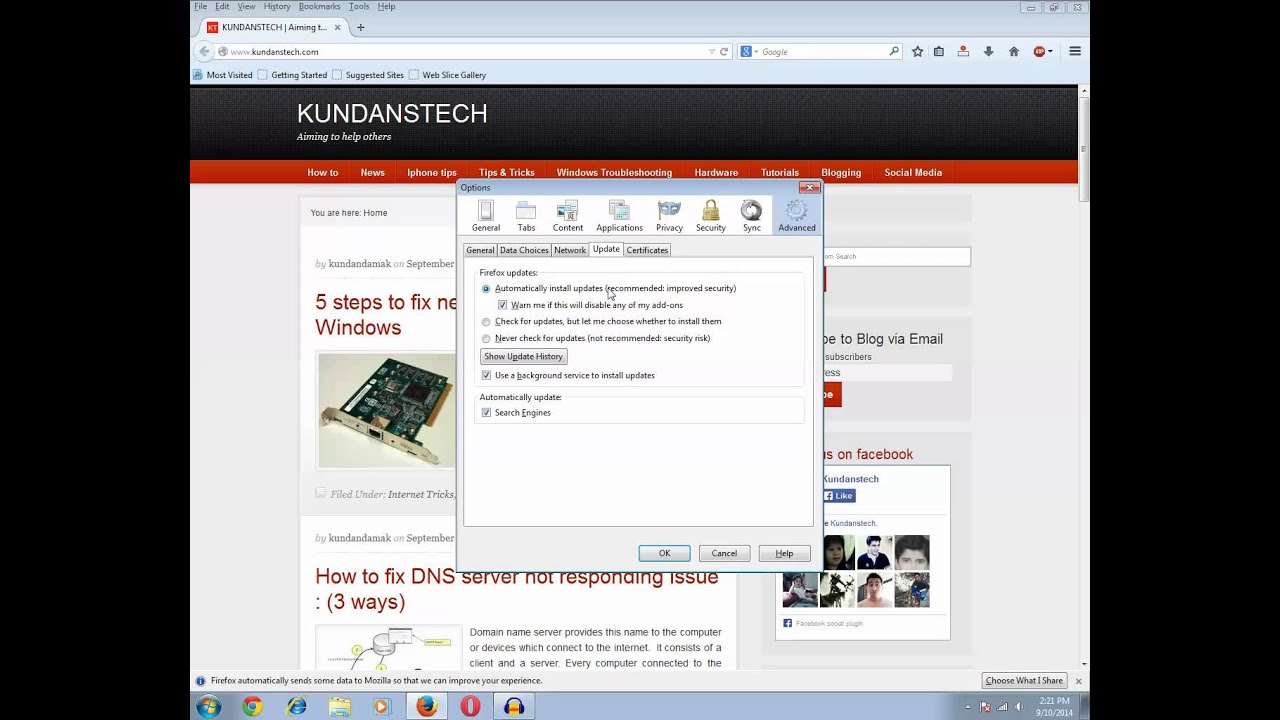Click the Help button in Options

point(784,553)
